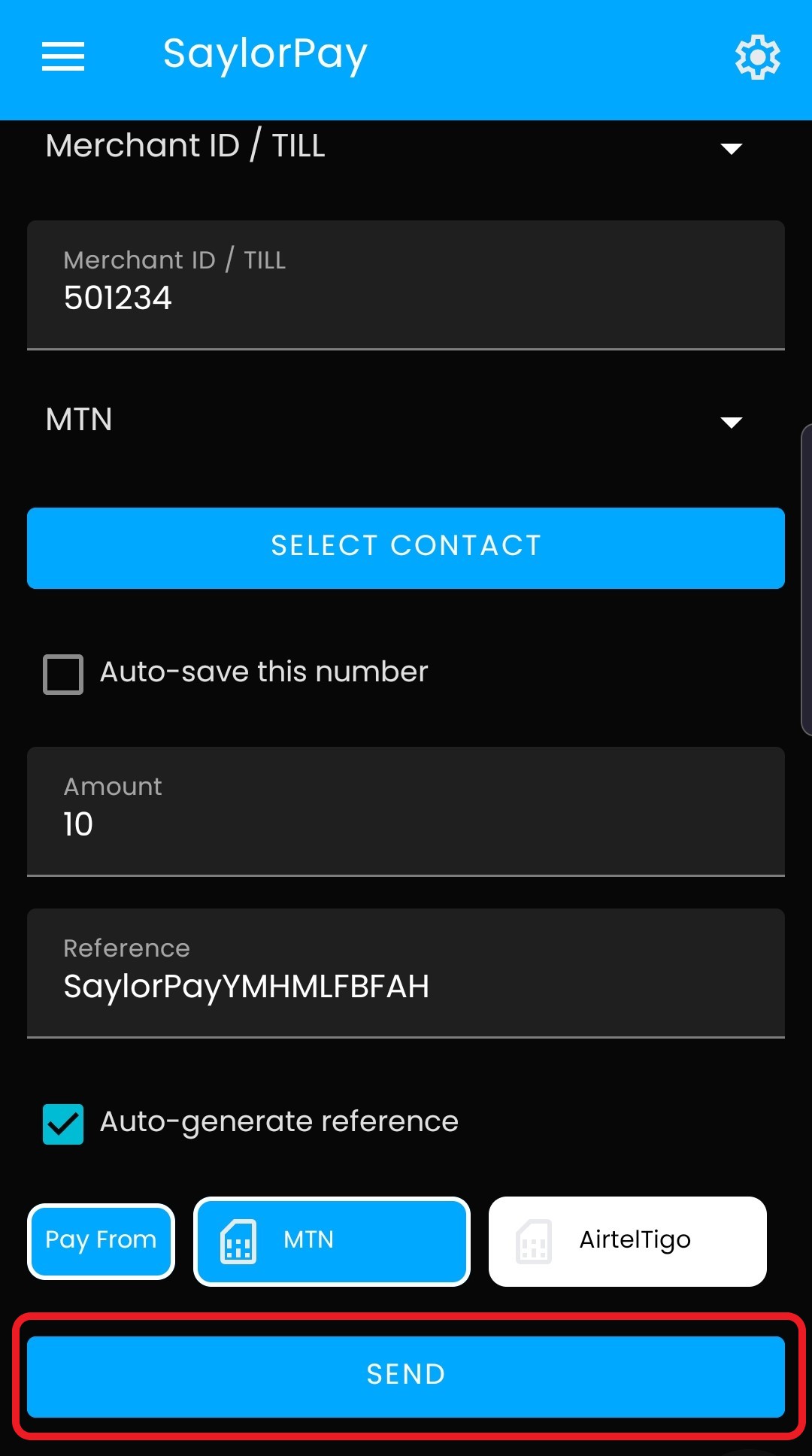The height and width of the screenshot is (1456, 812).
Task: Select AirtelTigo as the pay-from SIM
Action: (627, 1241)
